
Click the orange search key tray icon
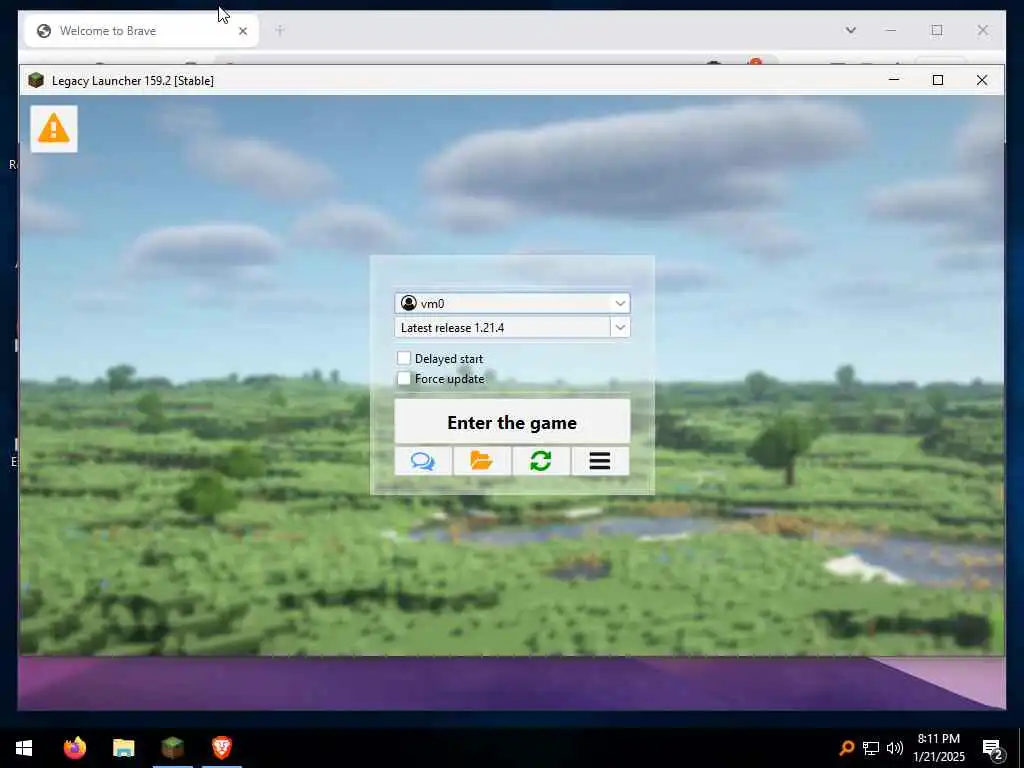pyautogui.click(x=846, y=748)
